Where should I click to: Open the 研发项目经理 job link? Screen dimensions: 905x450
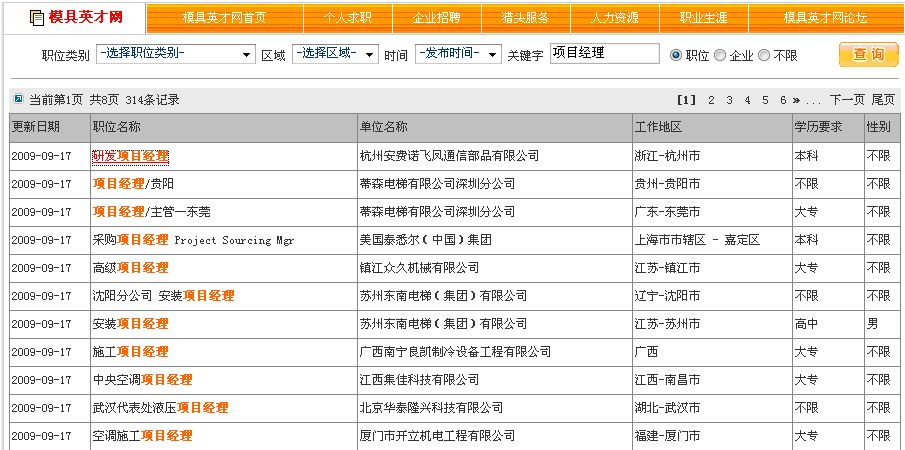(130, 156)
